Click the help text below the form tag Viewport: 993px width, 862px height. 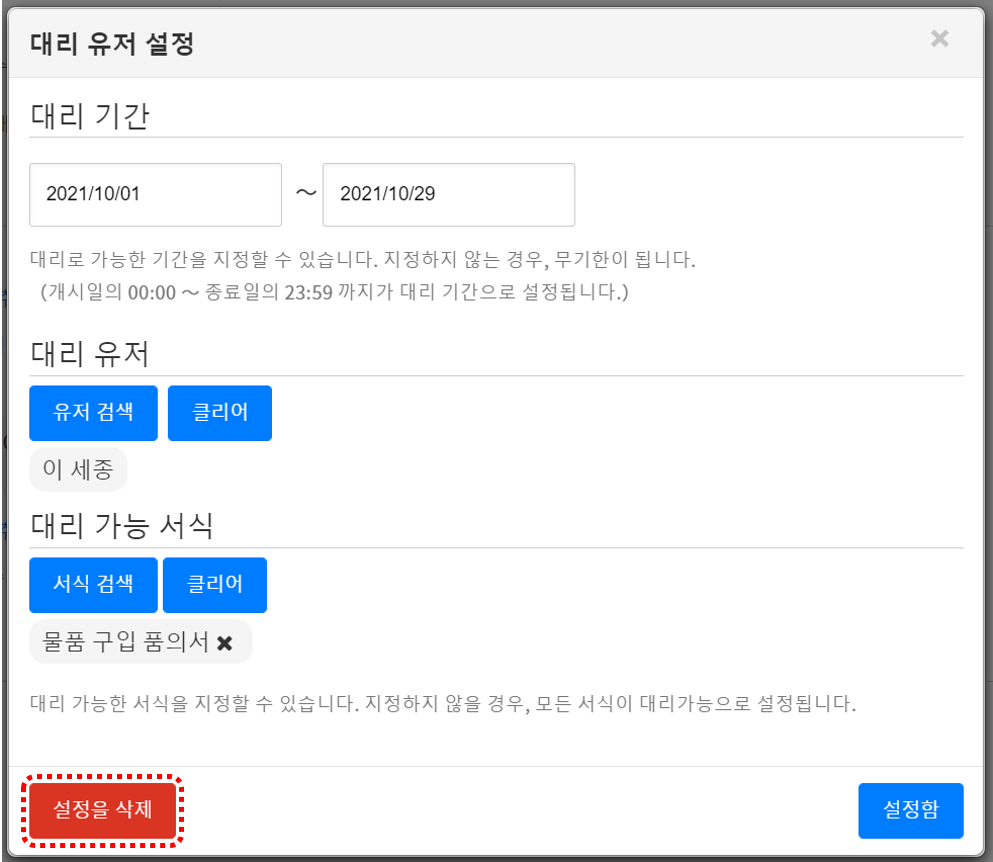pyautogui.click(x=443, y=703)
